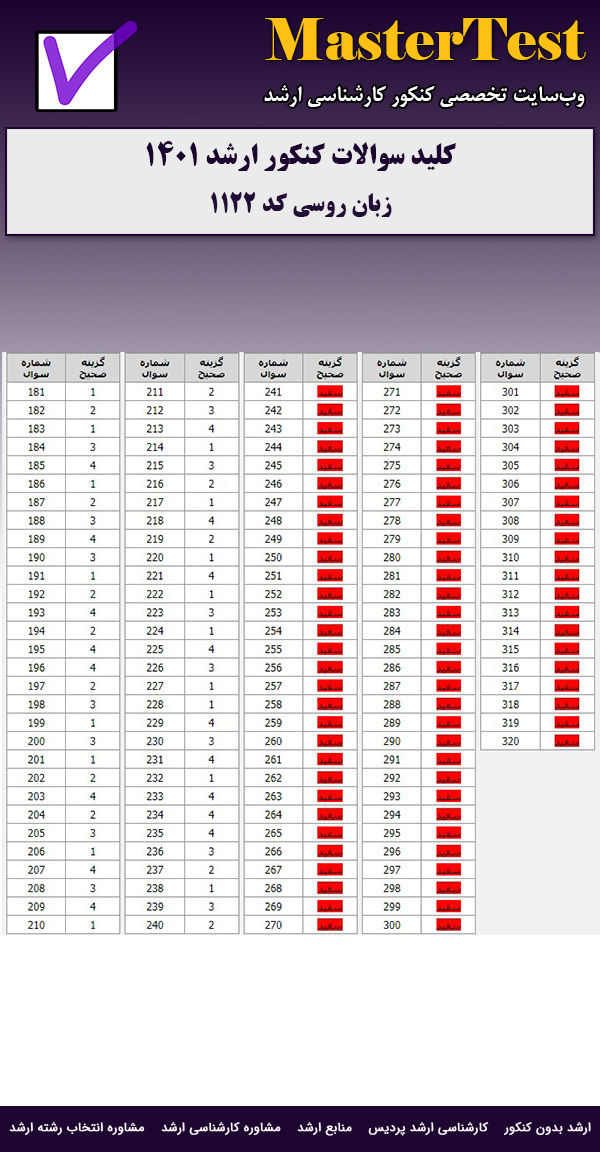Click the red locked answer beside question 320

coord(567,741)
